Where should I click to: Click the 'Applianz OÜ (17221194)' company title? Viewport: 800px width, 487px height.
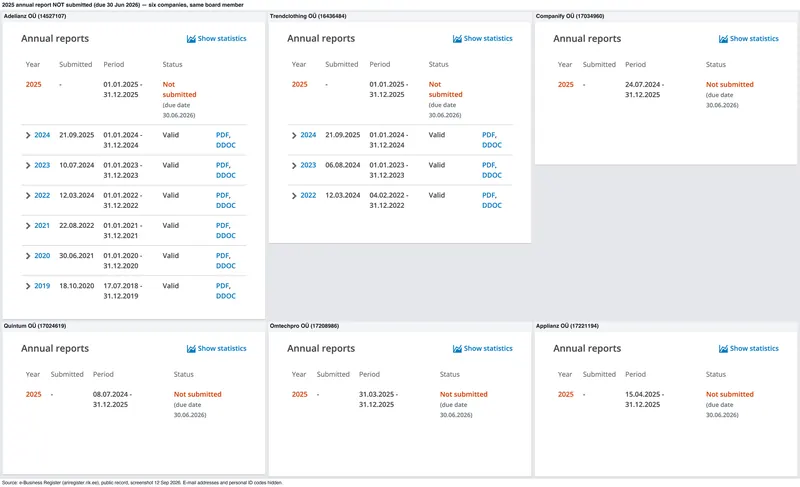[567, 326]
